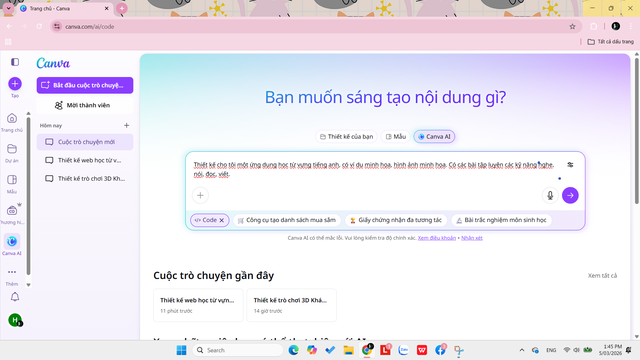Open apps grid in bookmarks bar
The height and width of the screenshot is (360, 640).
8,42
